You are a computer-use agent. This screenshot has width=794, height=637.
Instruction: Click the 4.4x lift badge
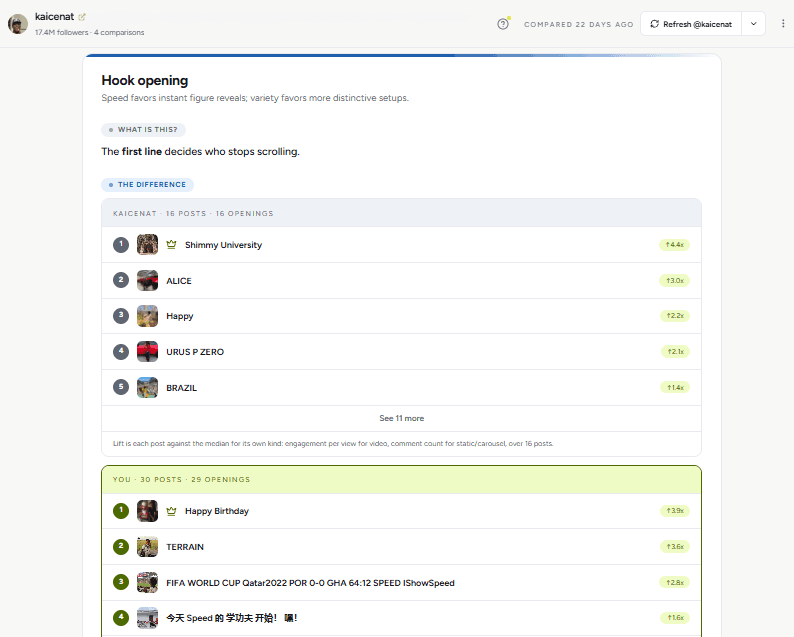pyautogui.click(x=674, y=245)
